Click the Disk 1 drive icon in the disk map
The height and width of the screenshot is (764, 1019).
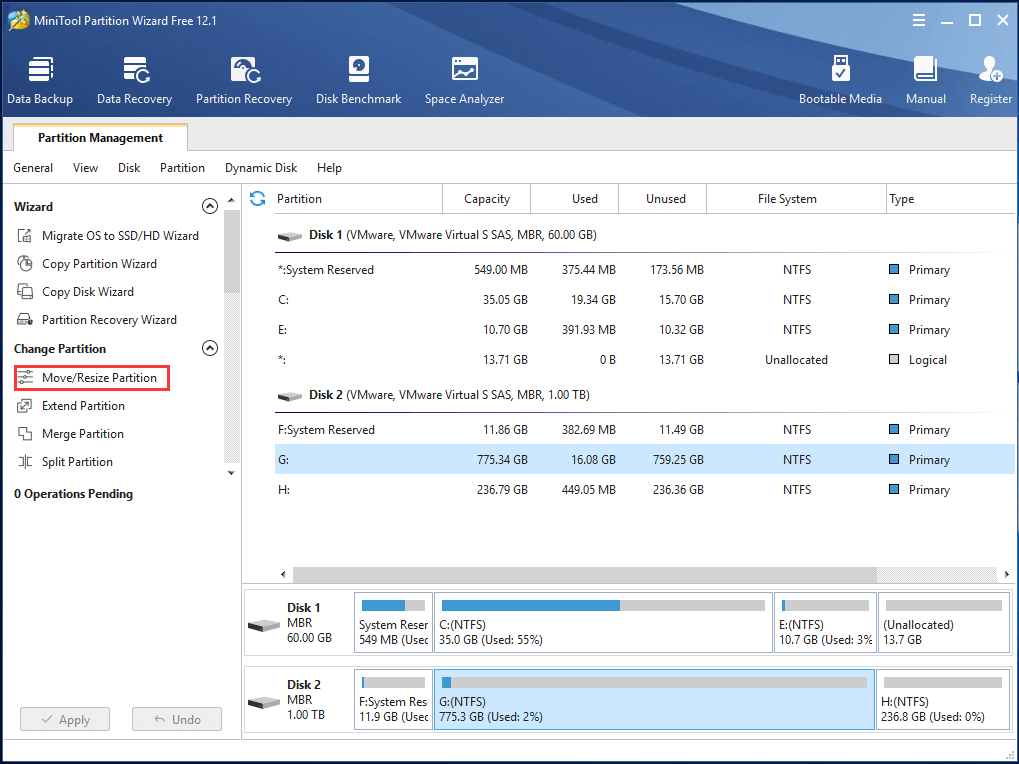pyautogui.click(x=264, y=626)
